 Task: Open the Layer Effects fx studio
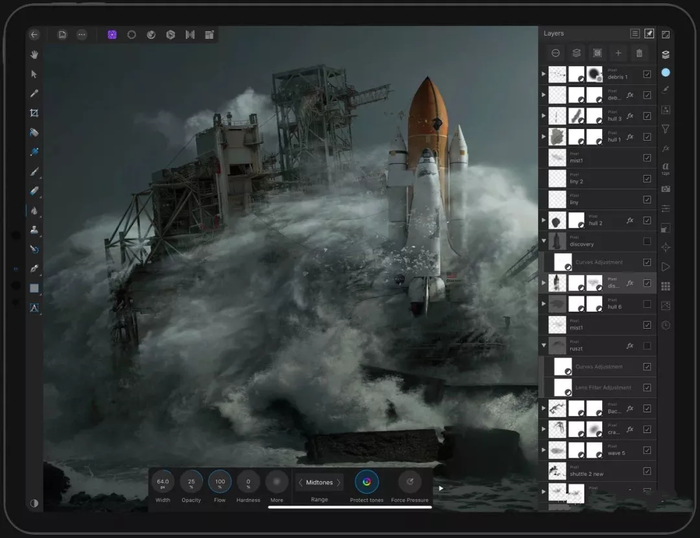666,148
